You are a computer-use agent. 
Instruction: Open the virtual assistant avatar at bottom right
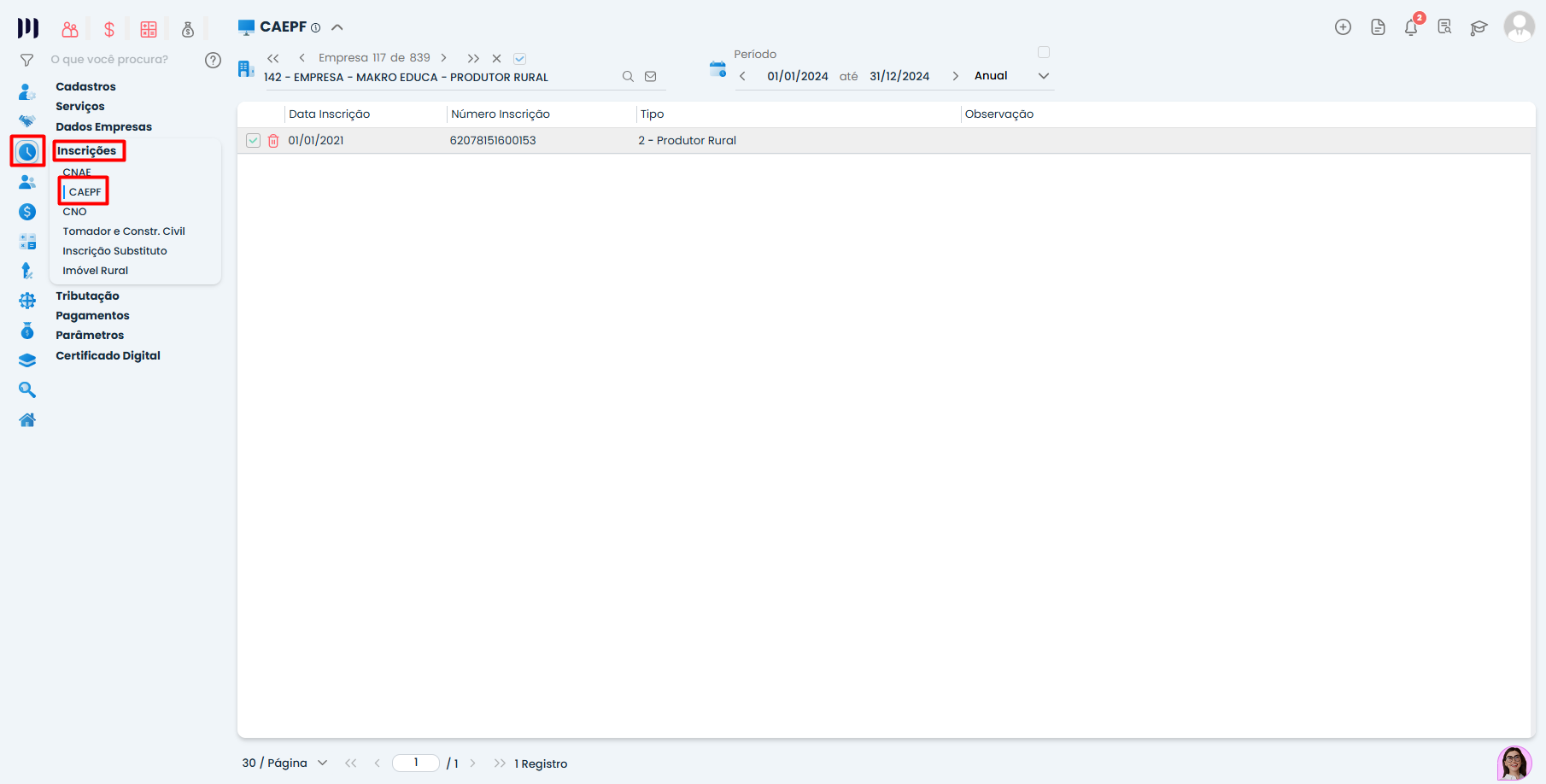coord(1514,763)
